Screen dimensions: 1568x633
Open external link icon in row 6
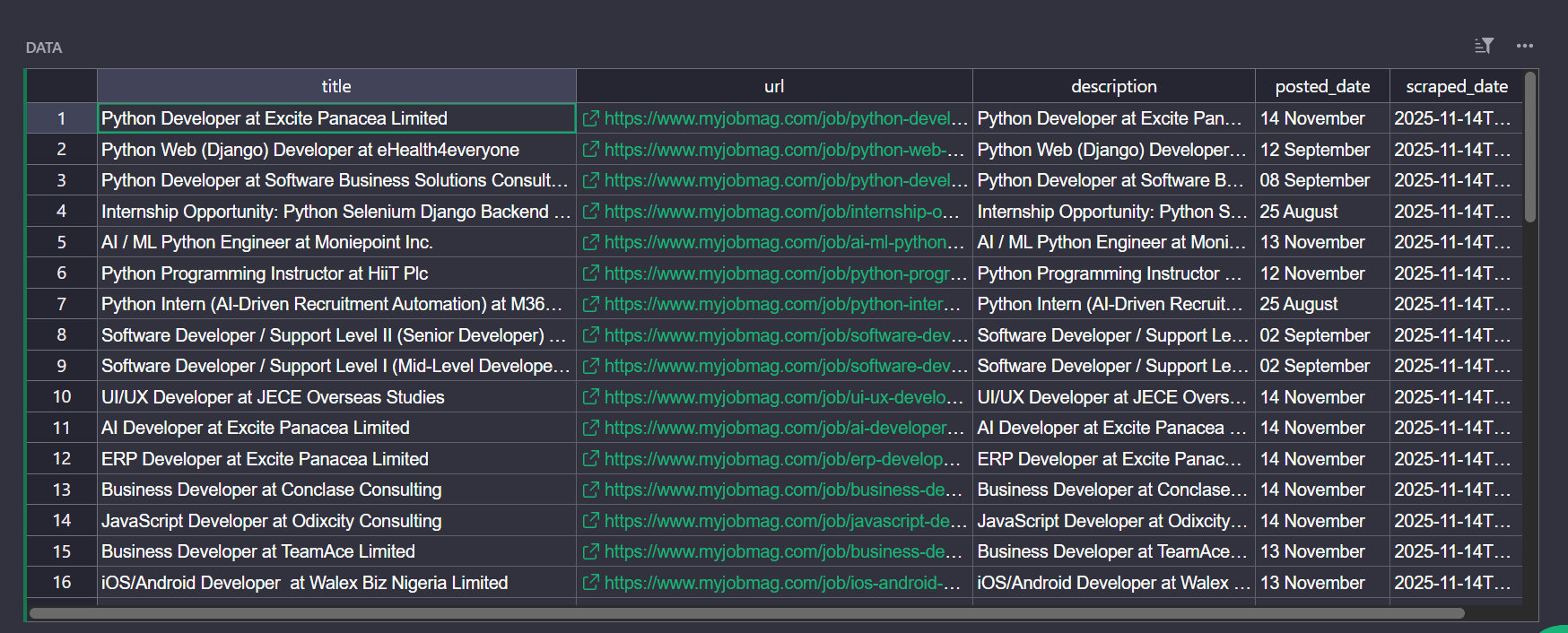pos(590,273)
